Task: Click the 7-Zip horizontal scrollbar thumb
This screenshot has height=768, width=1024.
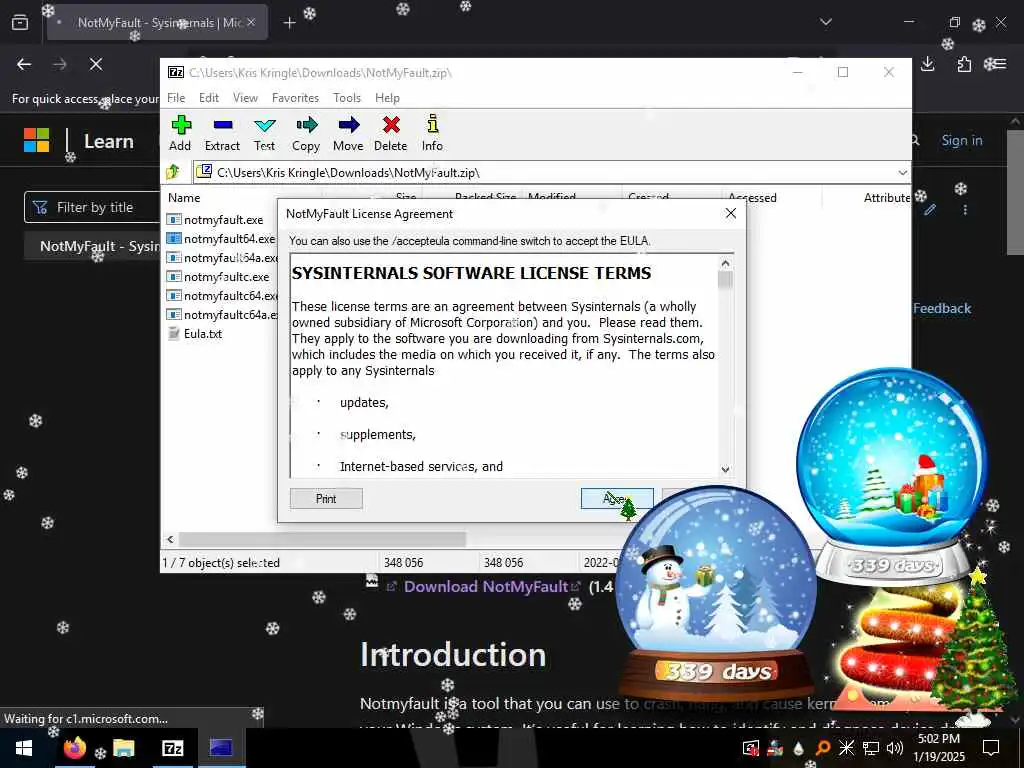Action: pyautogui.click(x=323, y=539)
